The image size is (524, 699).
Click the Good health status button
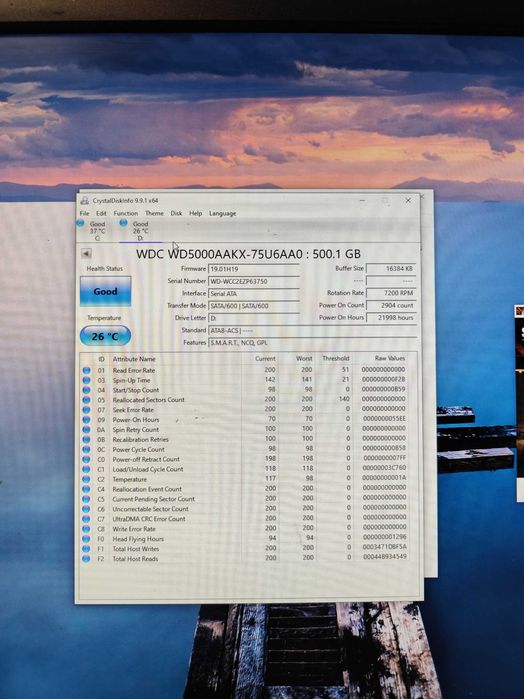(105, 292)
